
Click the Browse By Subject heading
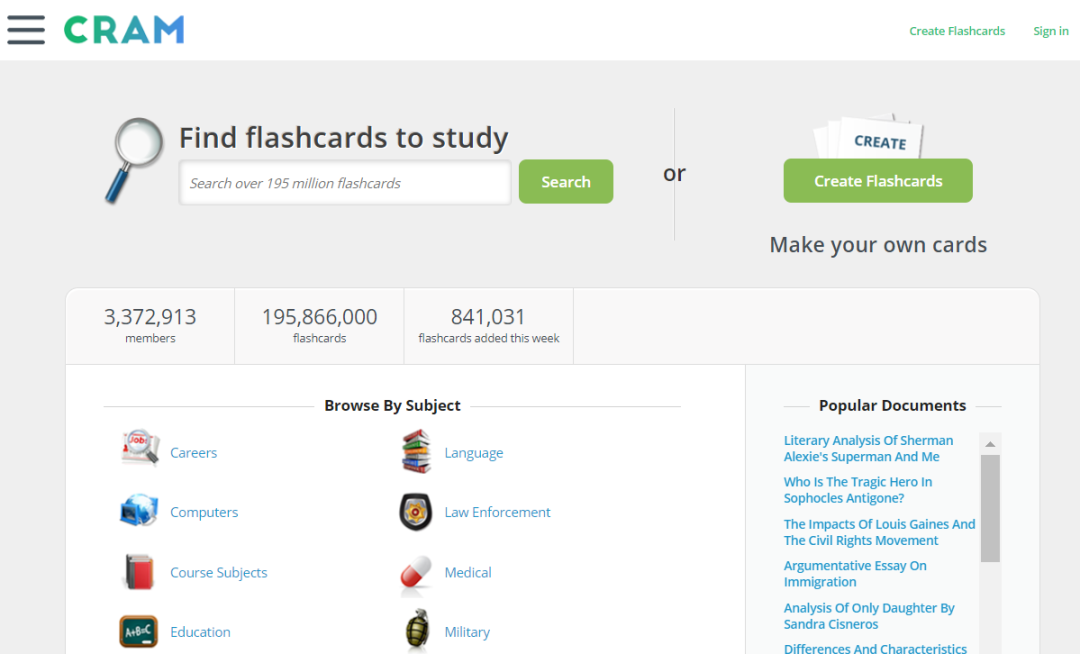click(392, 405)
